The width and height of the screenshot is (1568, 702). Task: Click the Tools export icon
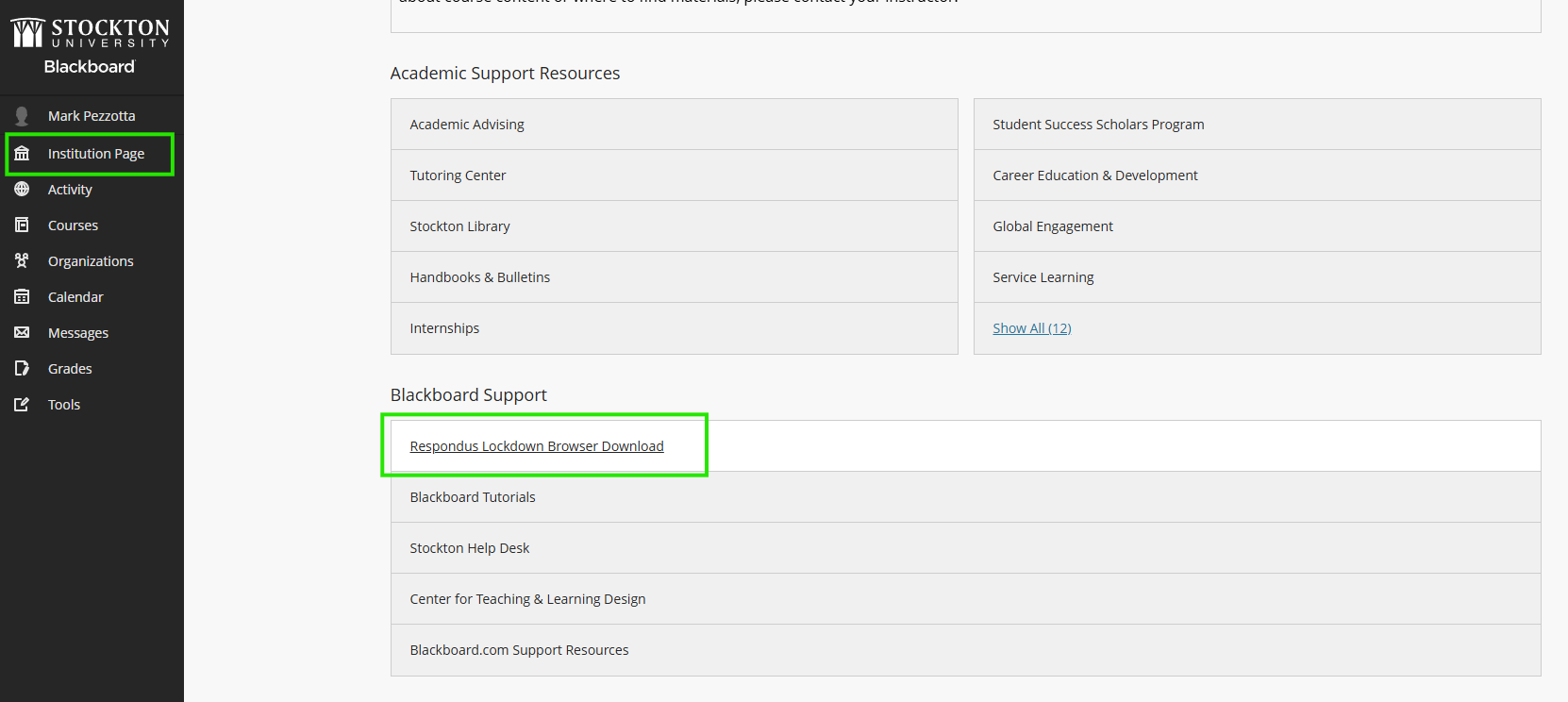tap(22, 405)
